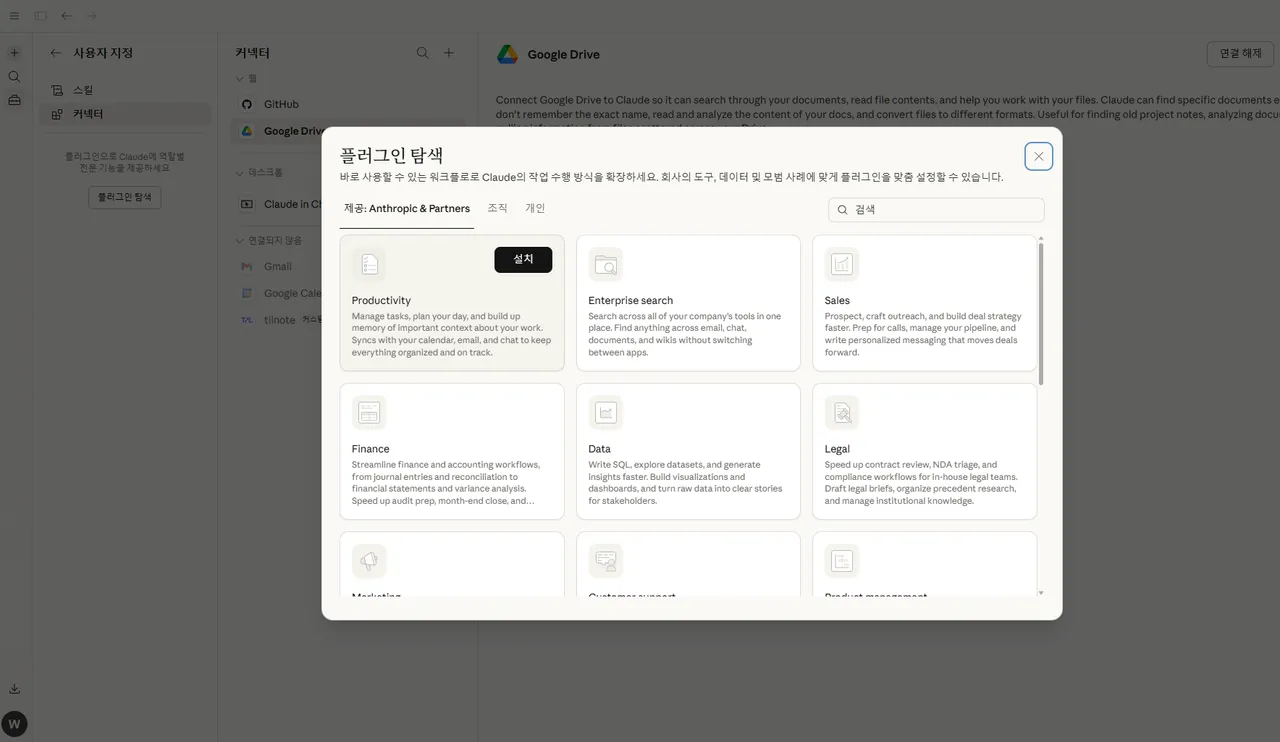Collapse the 연결되지 않음 section
The height and width of the screenshot is (742, 1280).
point(240,241)
